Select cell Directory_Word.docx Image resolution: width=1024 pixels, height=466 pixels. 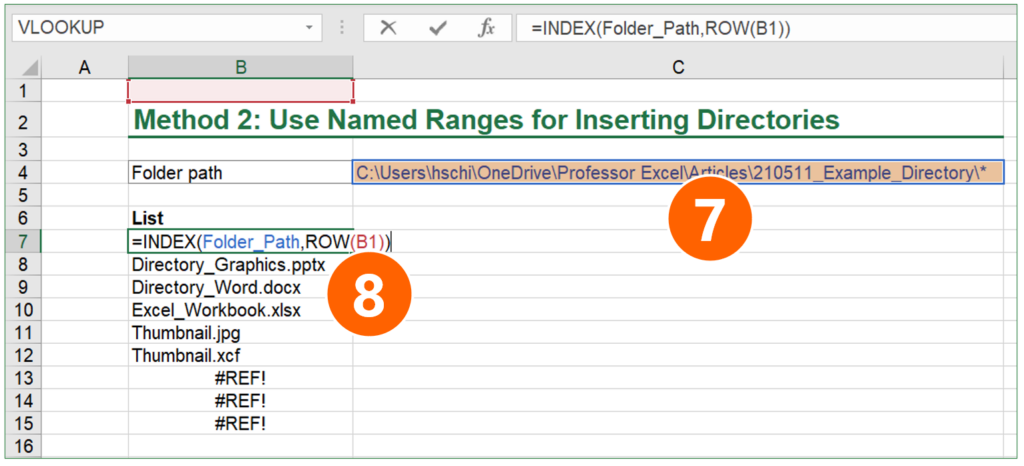[240, 287]
